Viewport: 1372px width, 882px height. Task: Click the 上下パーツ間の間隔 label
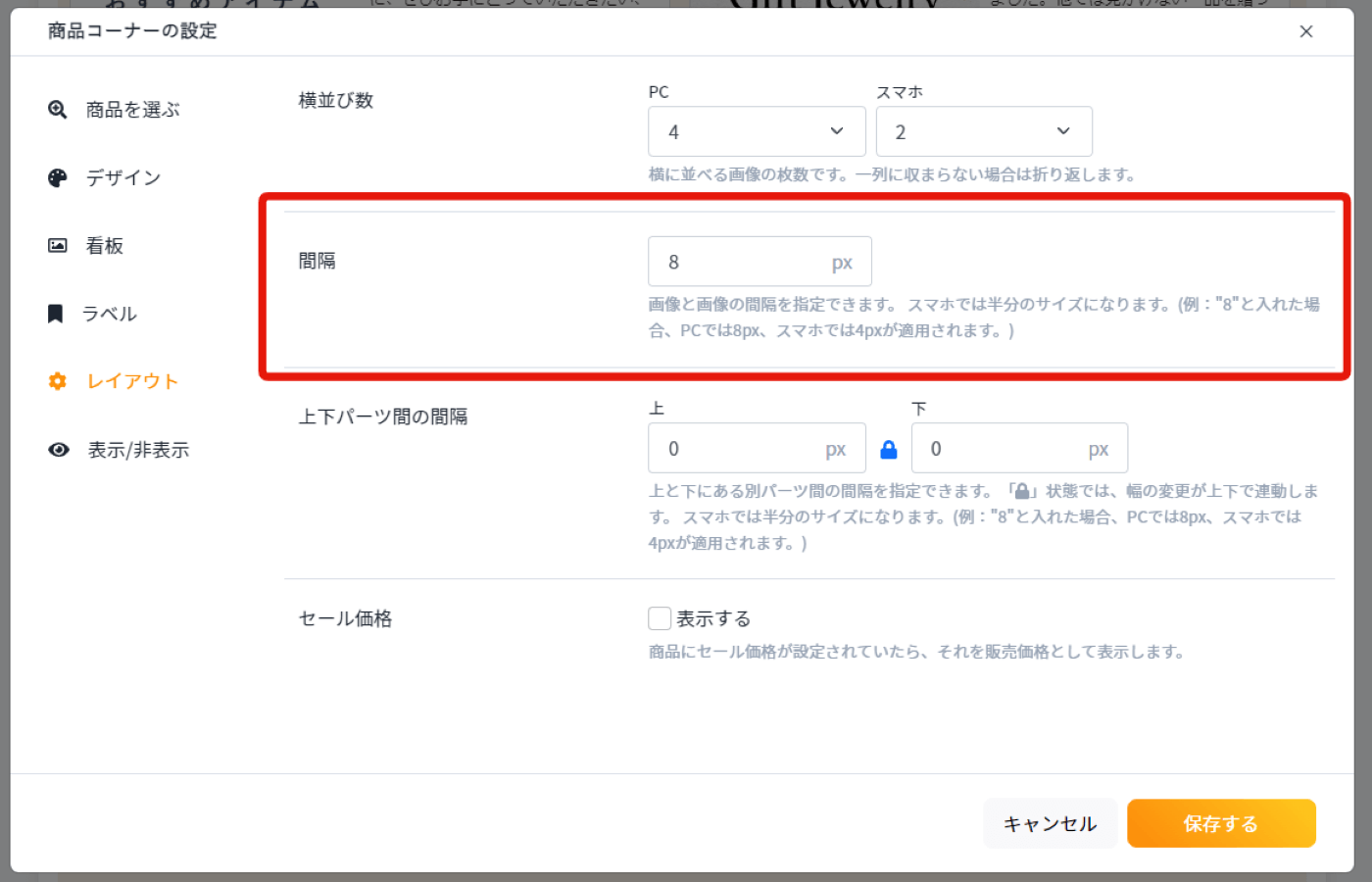[x=383, y=416]
